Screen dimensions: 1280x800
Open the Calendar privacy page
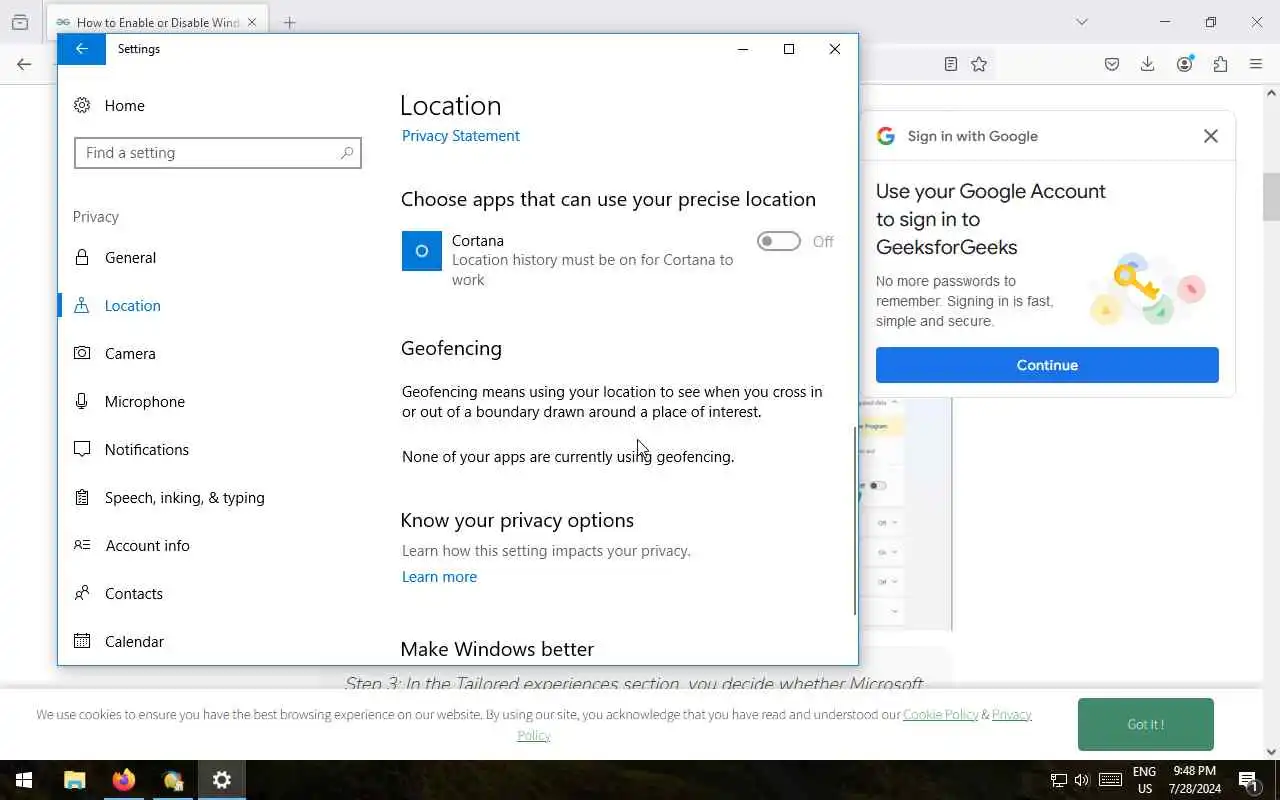click(134, 641)
